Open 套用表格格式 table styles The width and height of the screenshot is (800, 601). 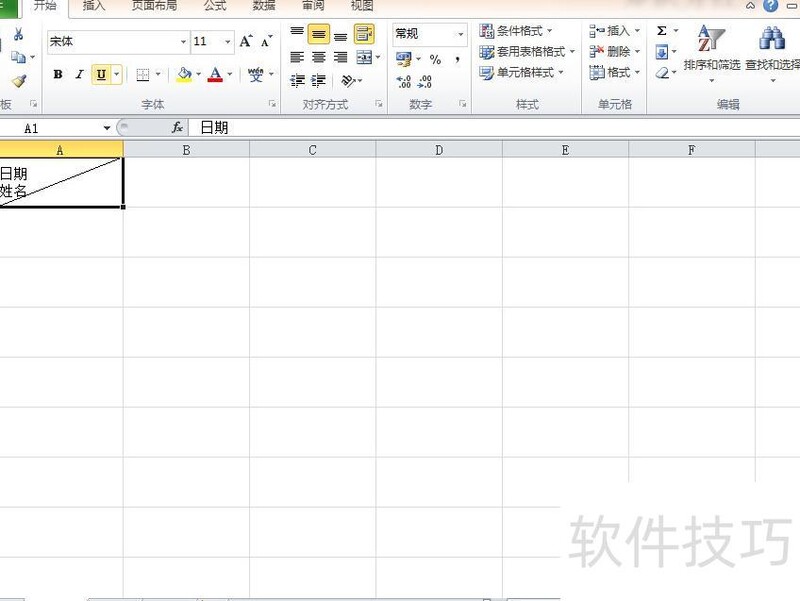click(x=527, y=52)
